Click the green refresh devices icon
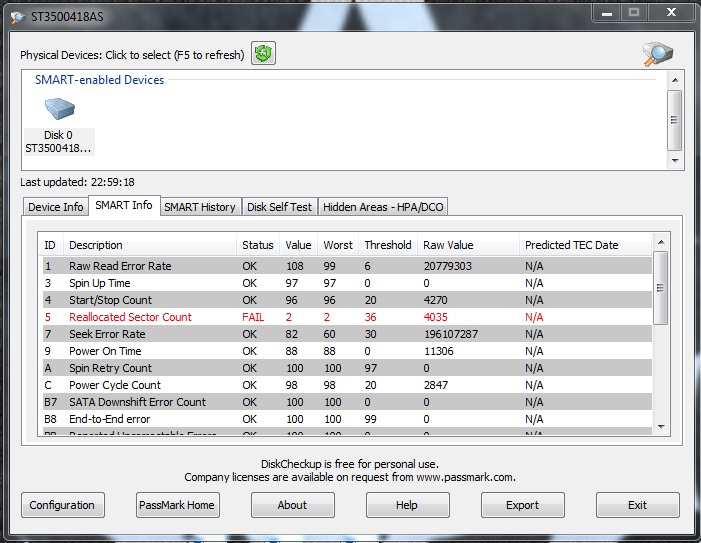The width and height of the screenshot is (701, 543). point(263,53)
